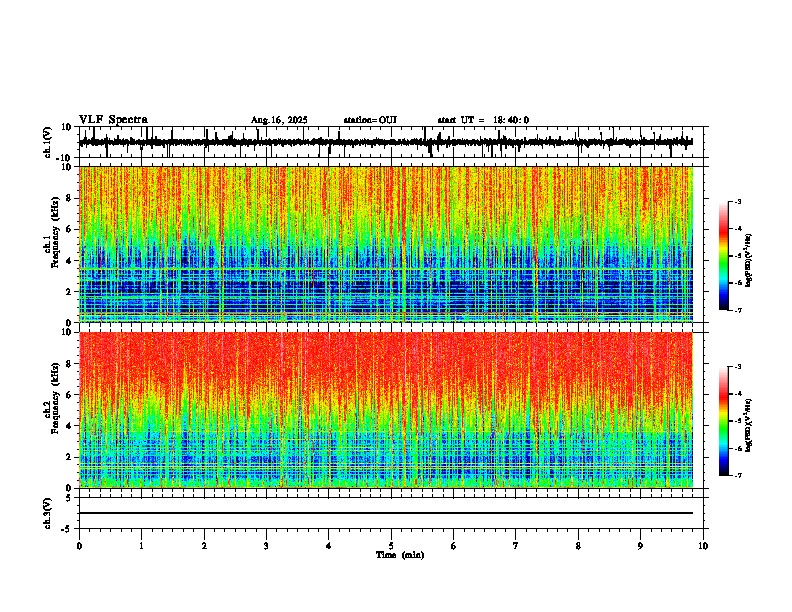
Task: Click time axis tick label "1"
Action: click(141, 546)
